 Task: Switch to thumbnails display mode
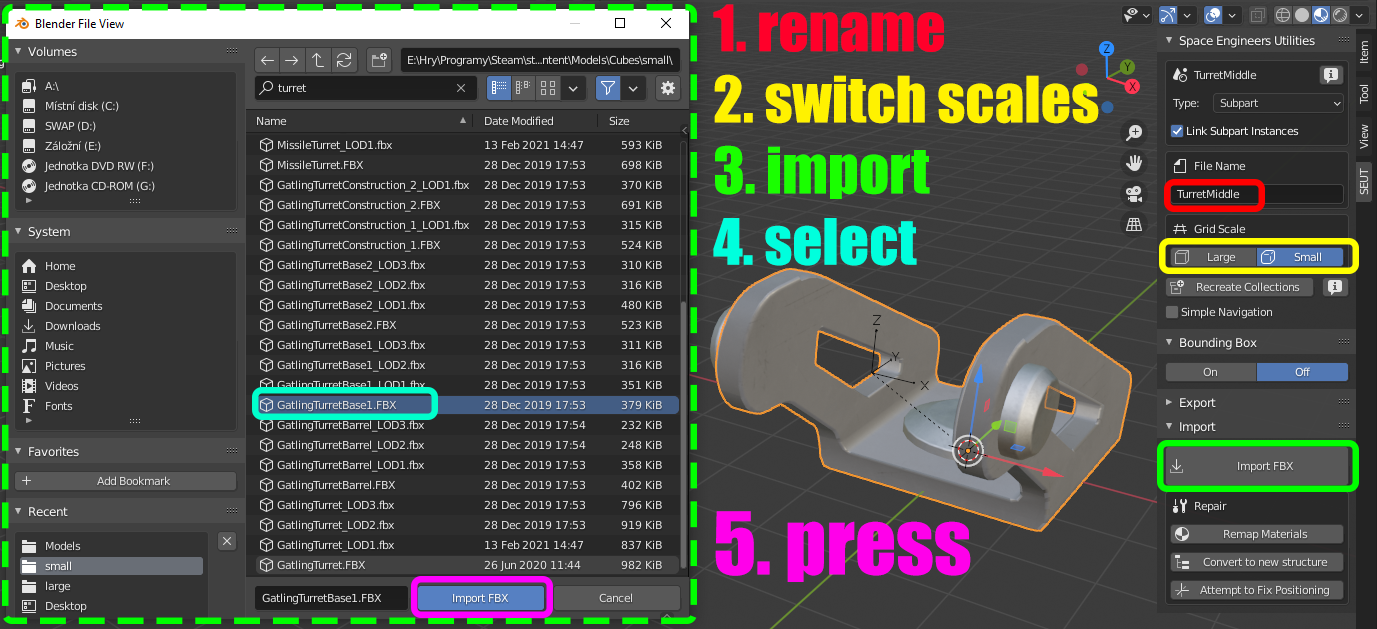click(547, 88)
